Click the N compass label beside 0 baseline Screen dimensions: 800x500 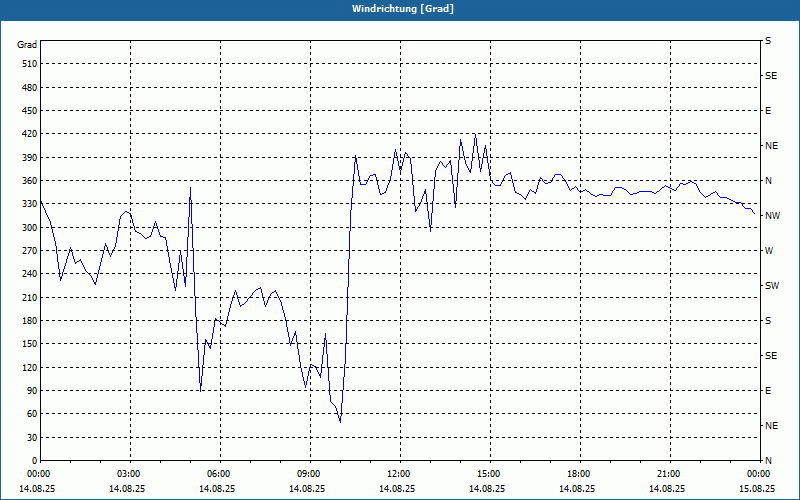(x=768, y=460)
